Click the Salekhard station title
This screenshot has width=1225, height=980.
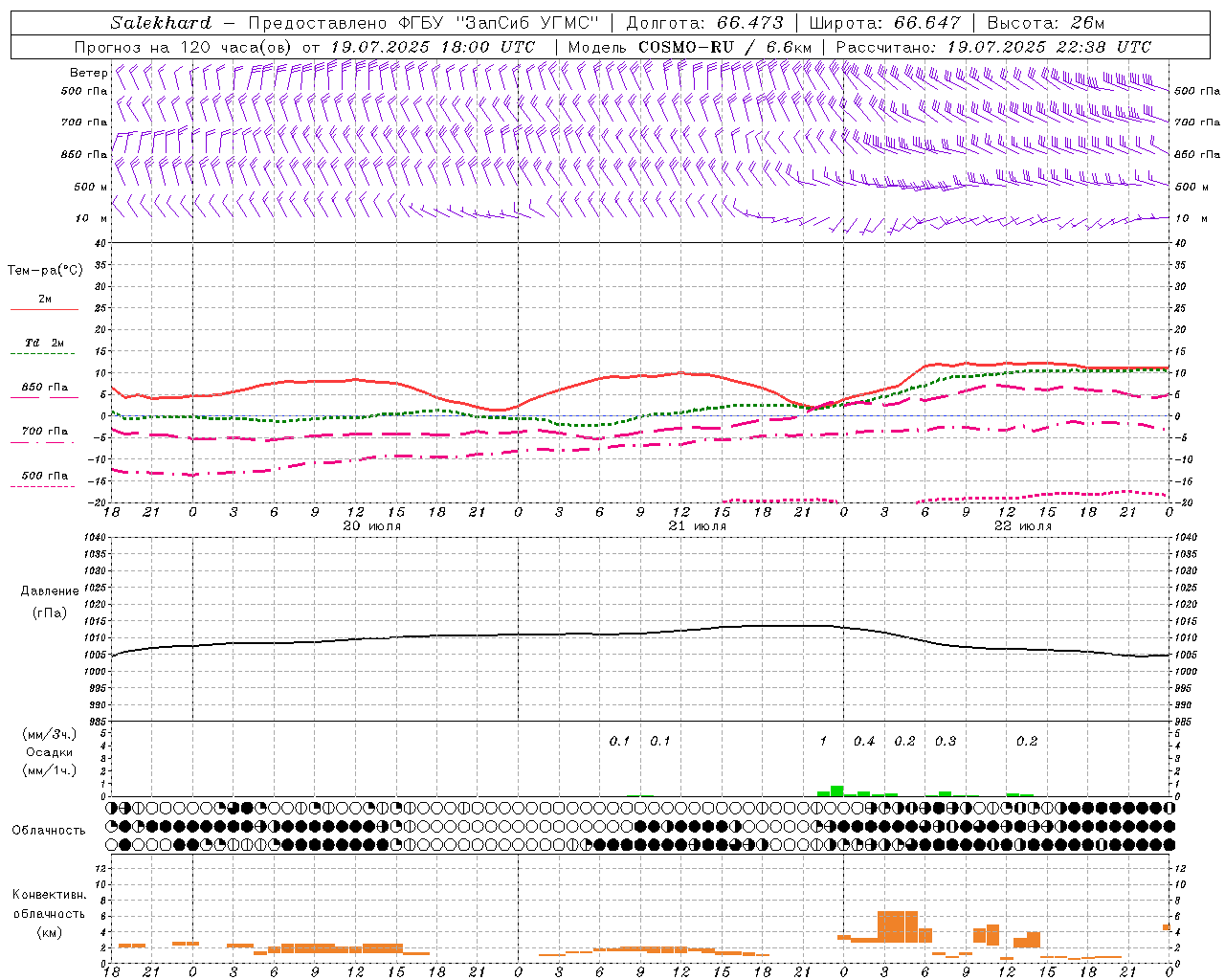161,23
